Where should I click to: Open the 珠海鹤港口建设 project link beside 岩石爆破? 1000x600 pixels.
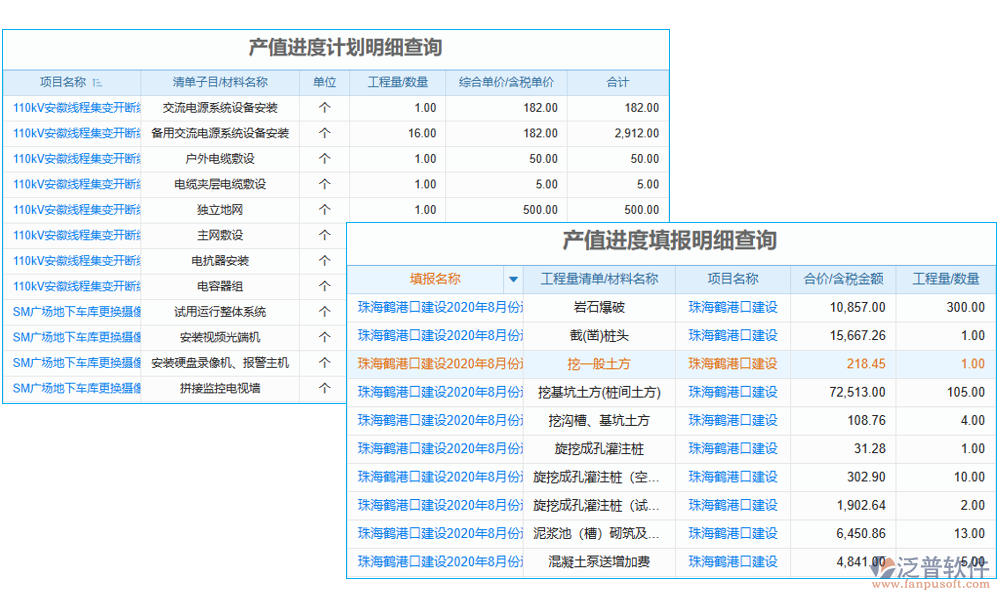coord(732,307)
